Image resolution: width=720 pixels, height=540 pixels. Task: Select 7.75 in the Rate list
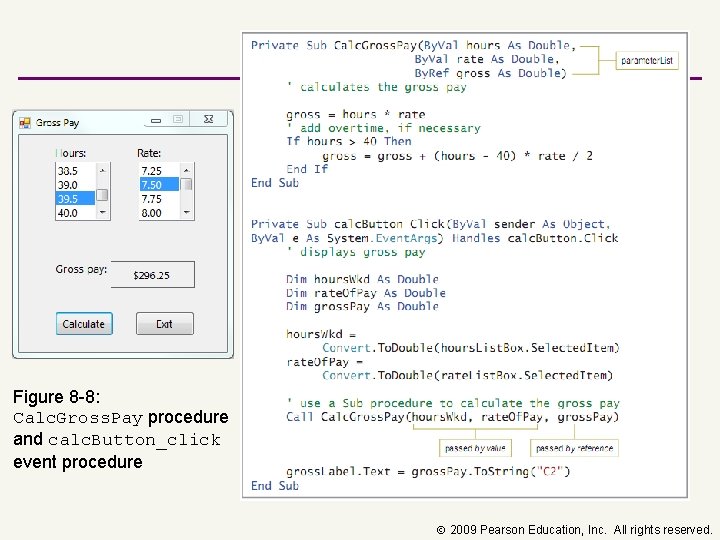(159, 199)
